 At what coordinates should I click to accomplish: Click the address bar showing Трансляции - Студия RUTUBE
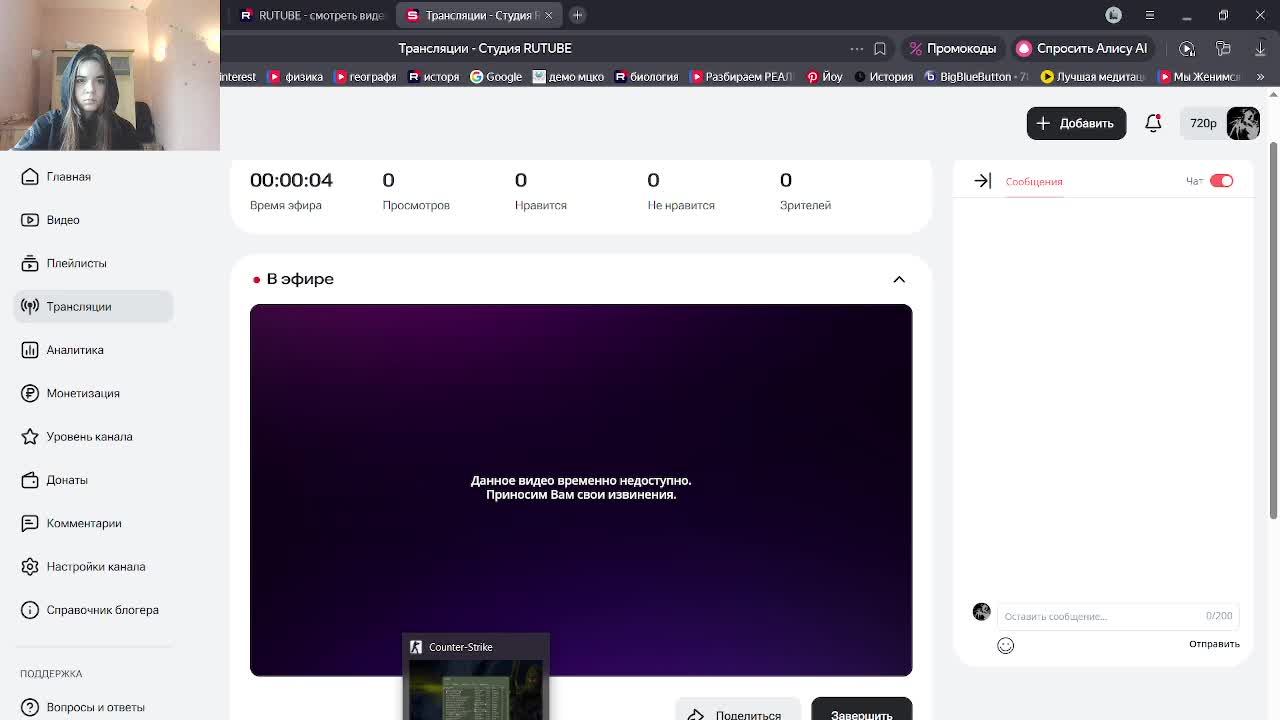[485, 48]
